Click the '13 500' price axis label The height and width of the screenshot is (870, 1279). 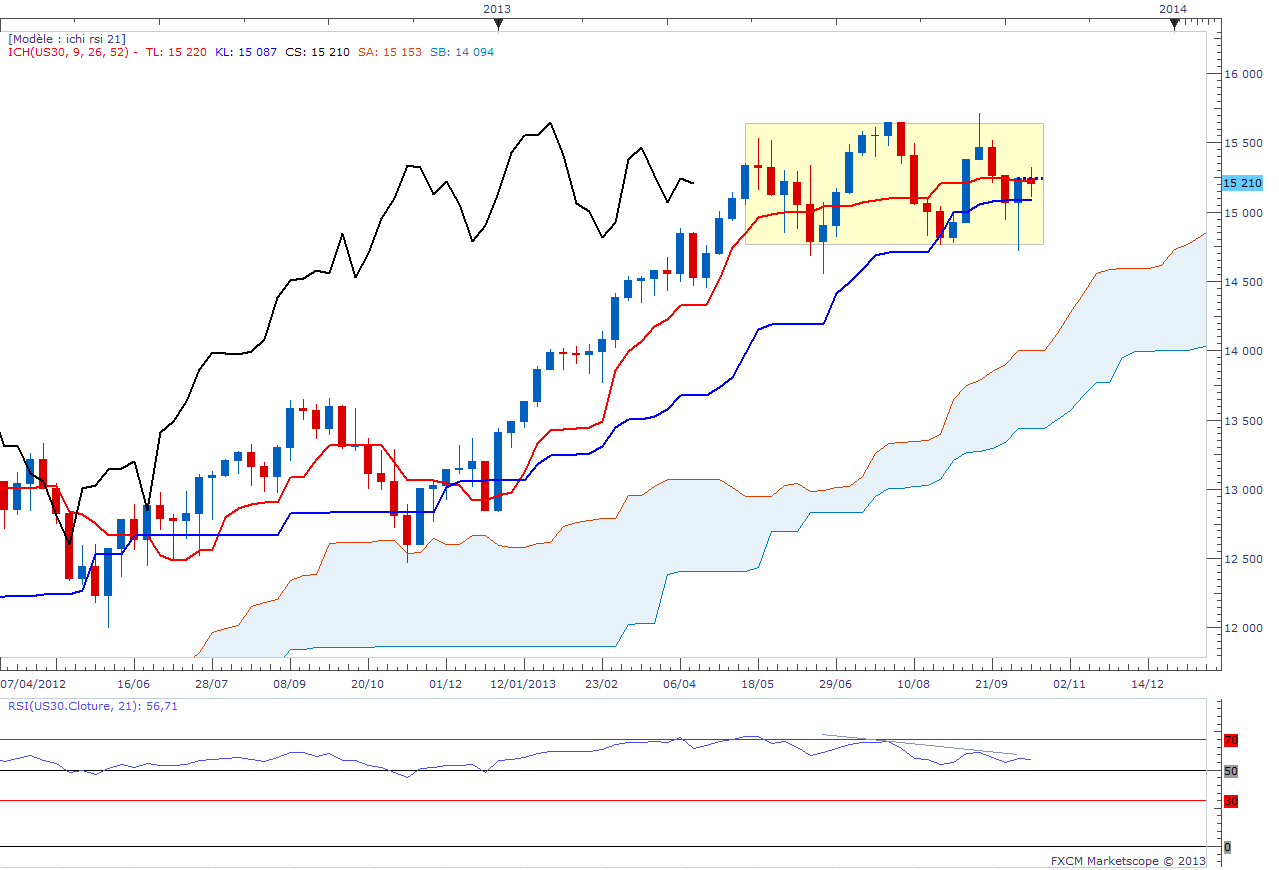click(x=1243, y=421)
